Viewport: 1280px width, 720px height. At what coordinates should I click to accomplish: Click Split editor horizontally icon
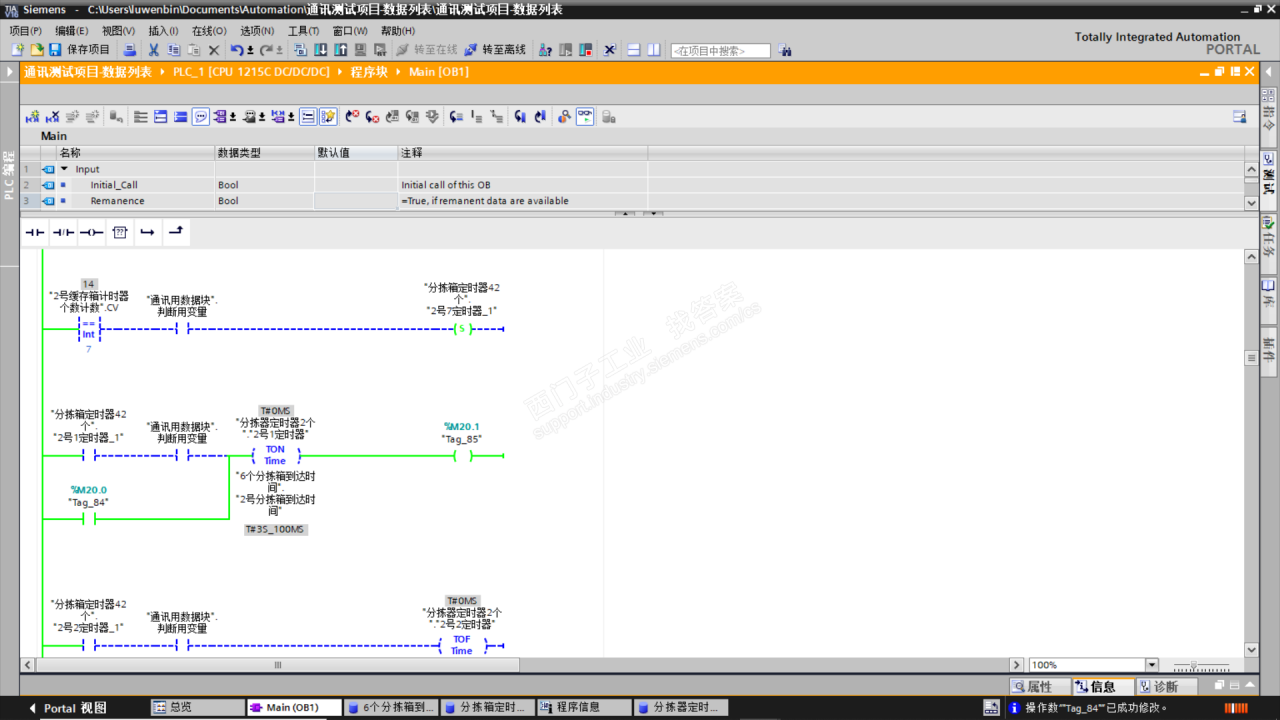[635, 50]
